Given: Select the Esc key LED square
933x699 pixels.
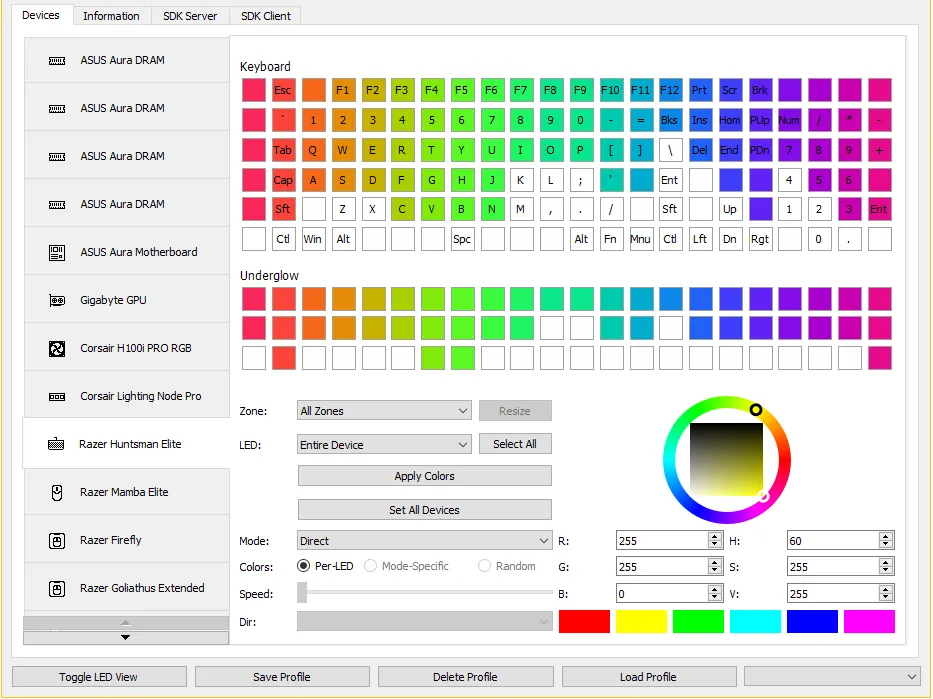Looking at the screenshot, I should (283, 90).
